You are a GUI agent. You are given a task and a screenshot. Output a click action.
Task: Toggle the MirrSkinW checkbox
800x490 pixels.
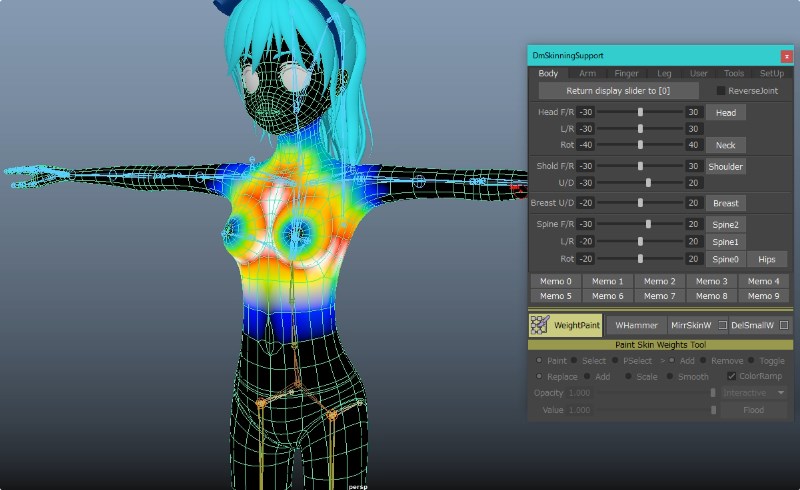point(722,325)
